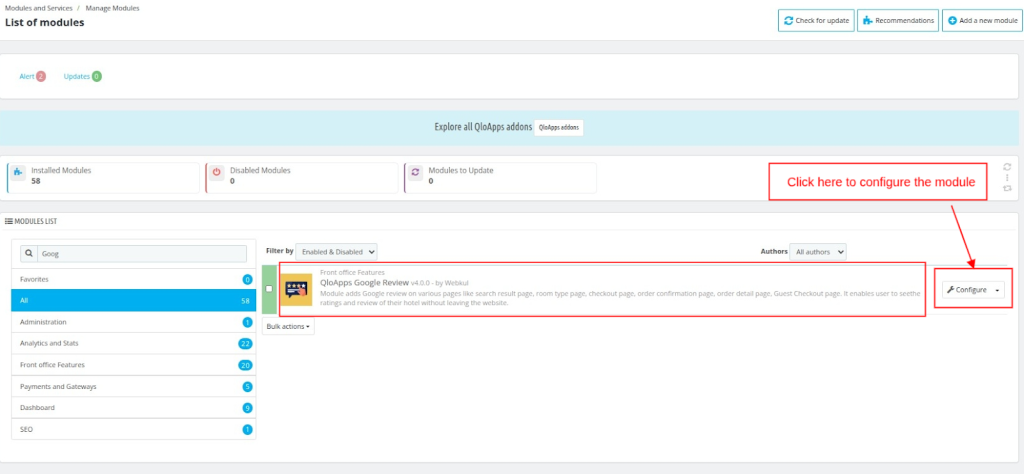Click the Modules to Update refresh icon
The width and height of the screenshot is (1024, 474).
(x=415, y=176)
